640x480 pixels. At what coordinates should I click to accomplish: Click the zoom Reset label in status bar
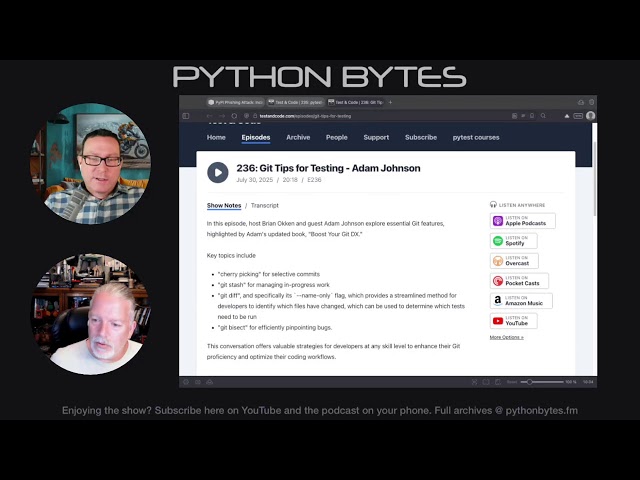click(x=512, y=382)
